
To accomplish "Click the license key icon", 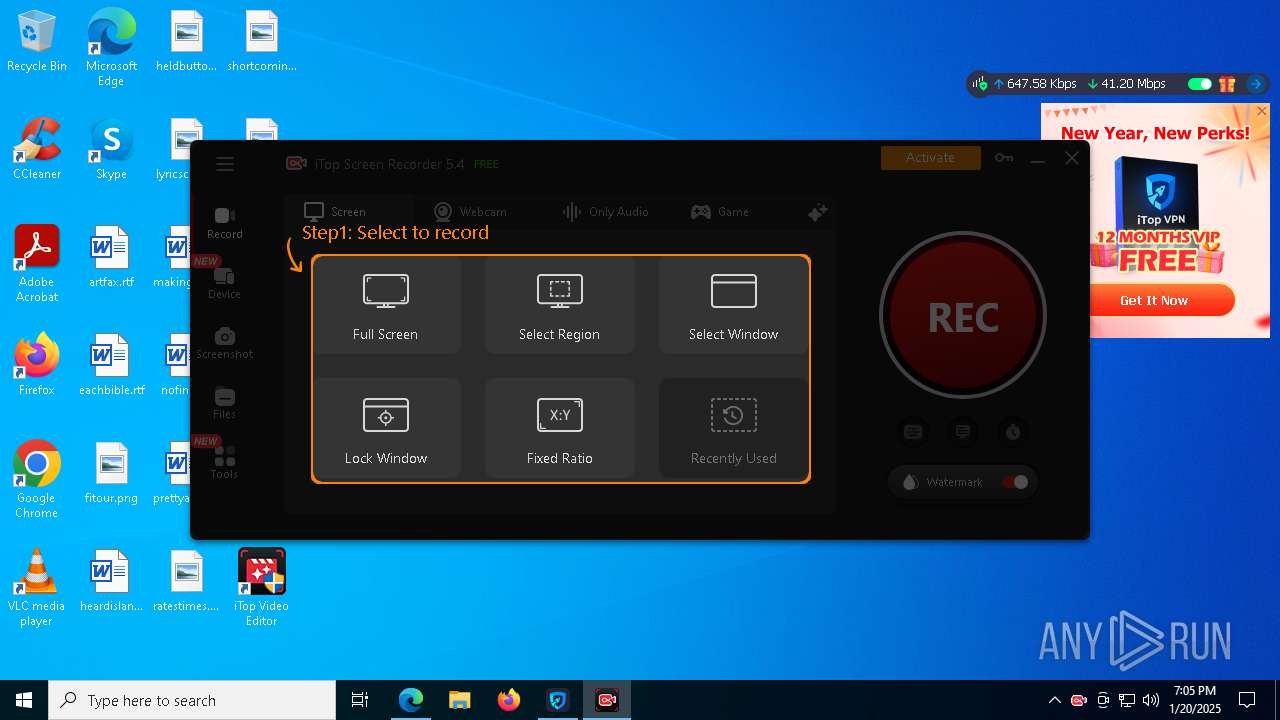I will (1004, 158).
